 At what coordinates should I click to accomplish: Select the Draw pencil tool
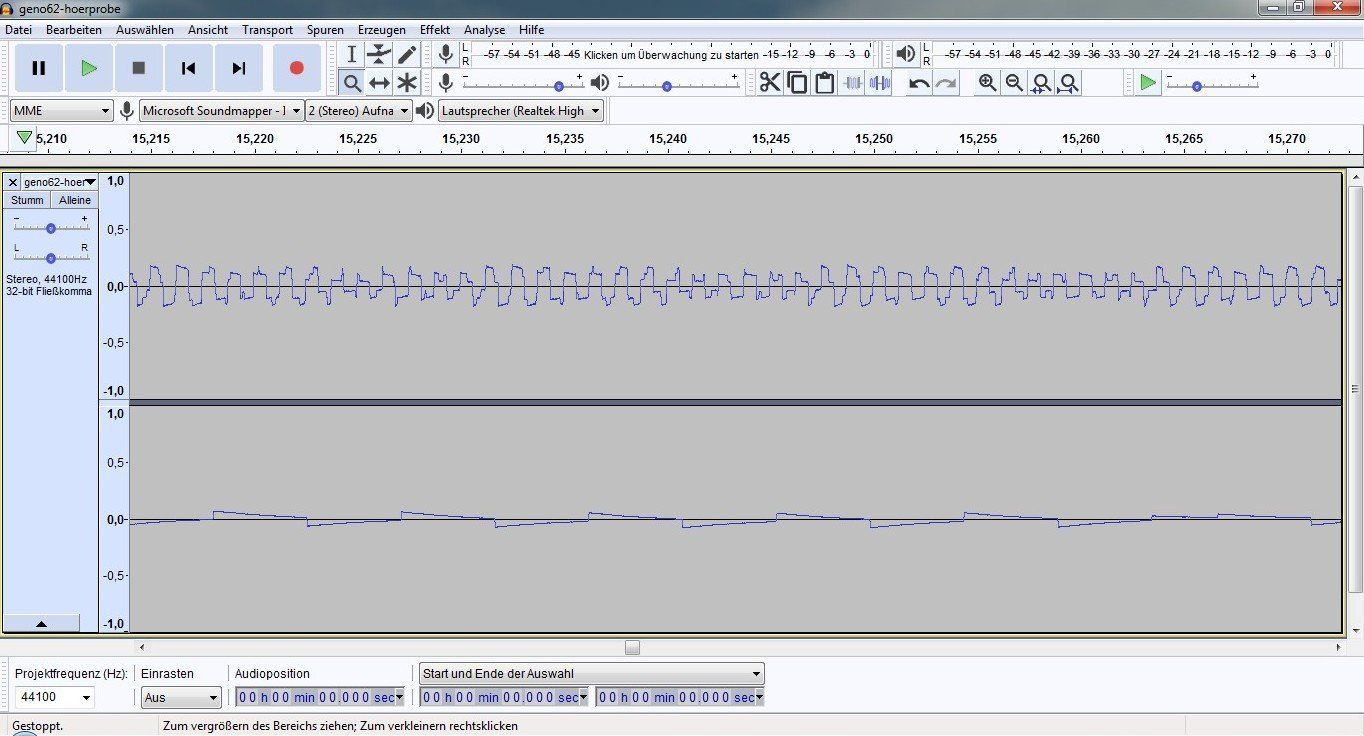click(407, 54)
